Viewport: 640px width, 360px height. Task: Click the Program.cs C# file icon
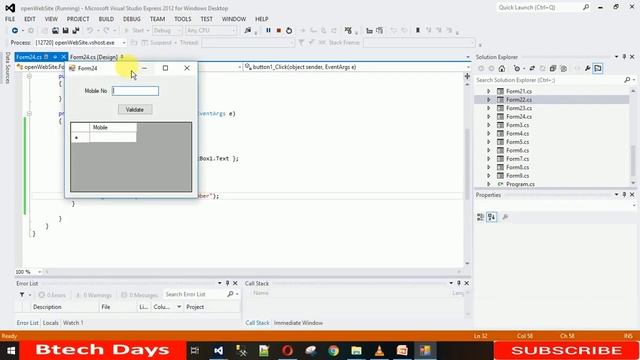point(500,184)
